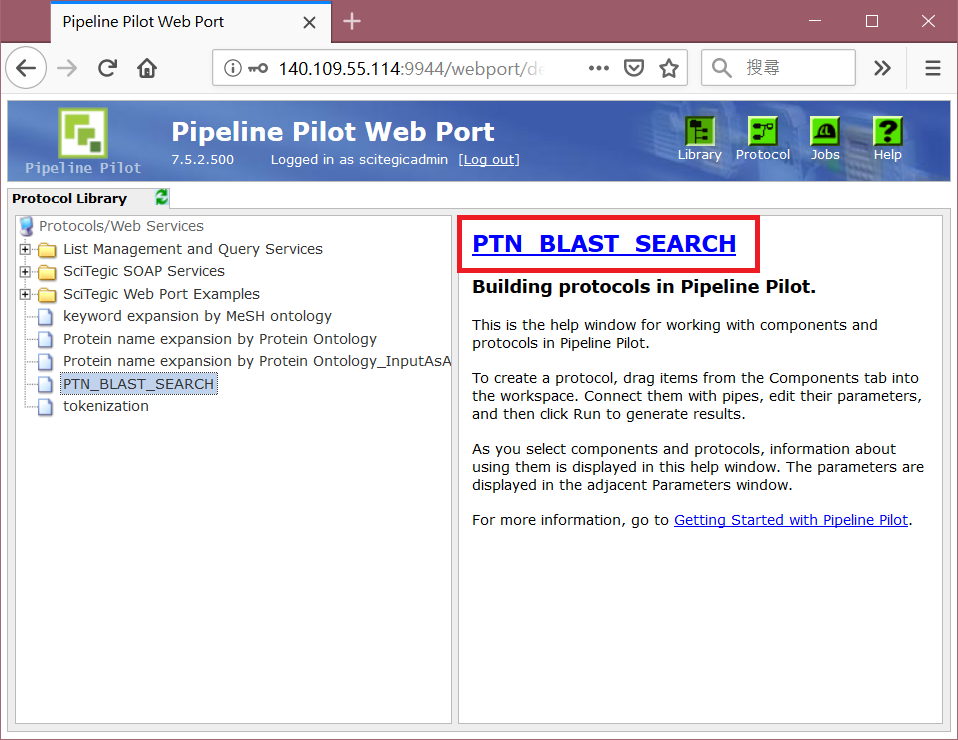Click the search magnifier icon

click(722, 68)
